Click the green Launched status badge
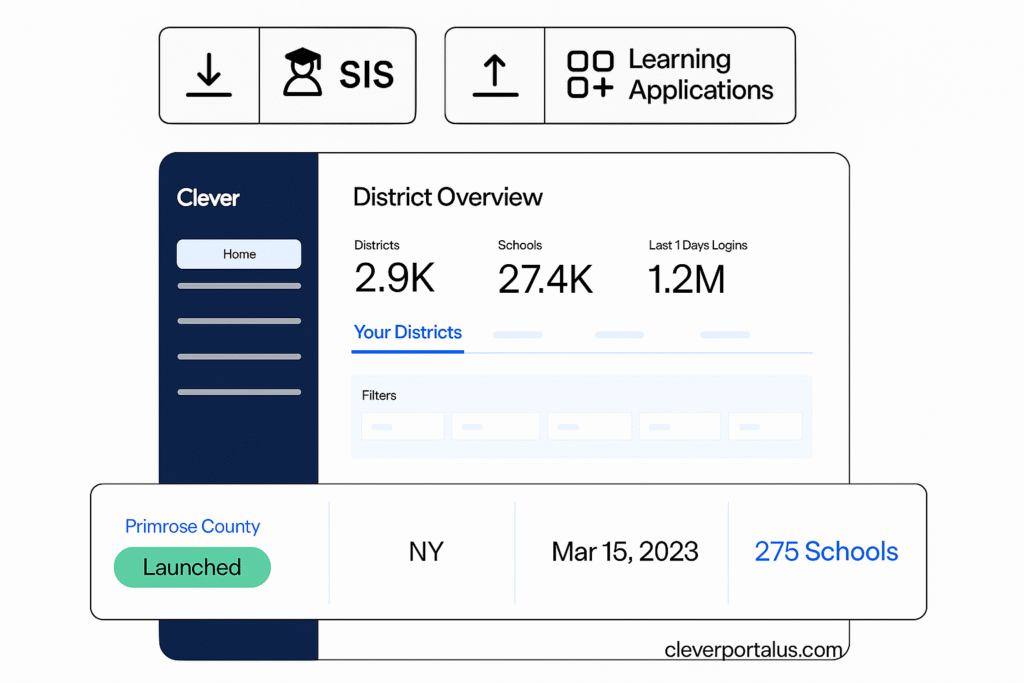 (192, 567)
